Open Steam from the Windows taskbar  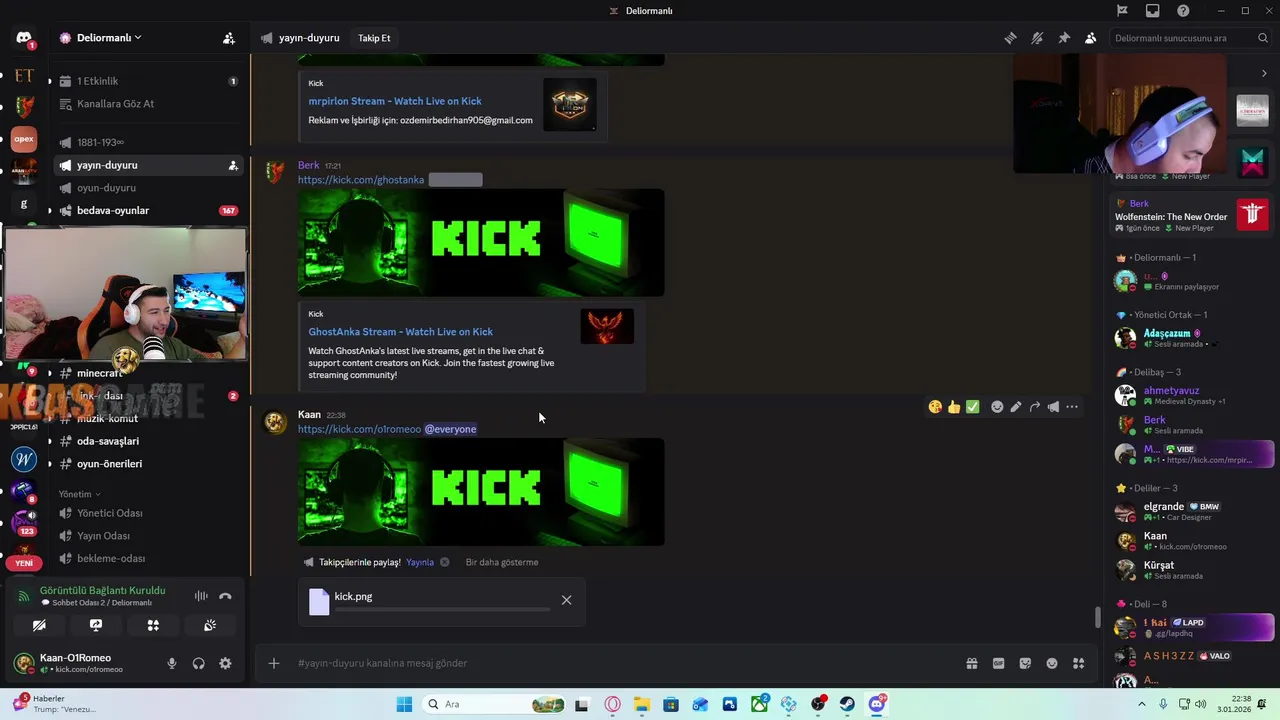[847, 704]
